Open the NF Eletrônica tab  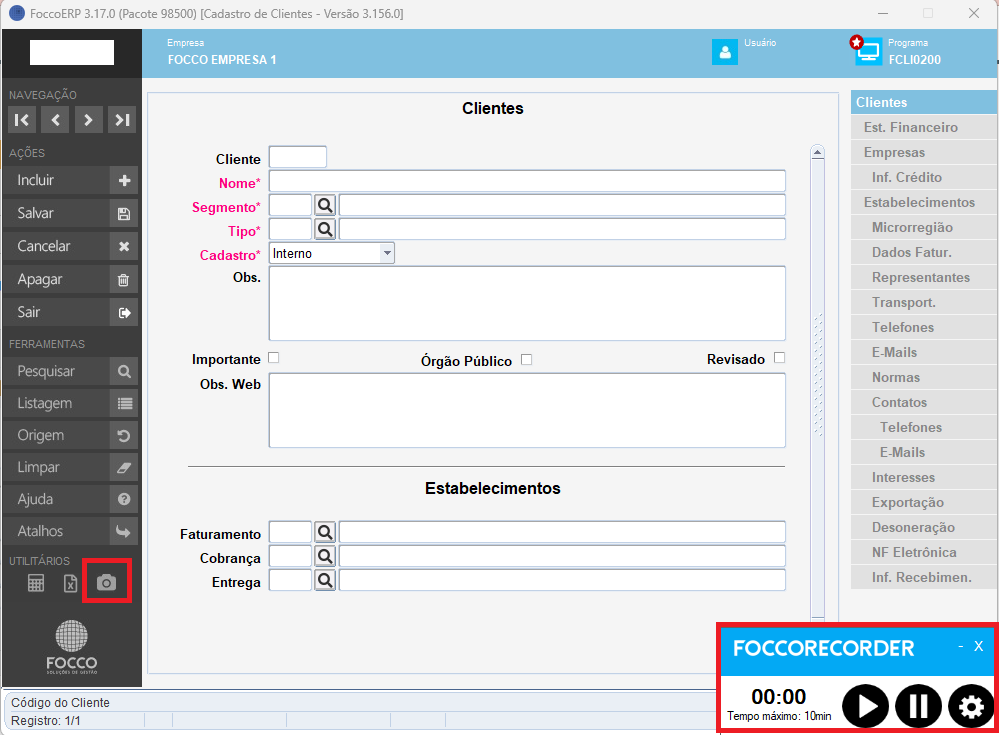924,553
